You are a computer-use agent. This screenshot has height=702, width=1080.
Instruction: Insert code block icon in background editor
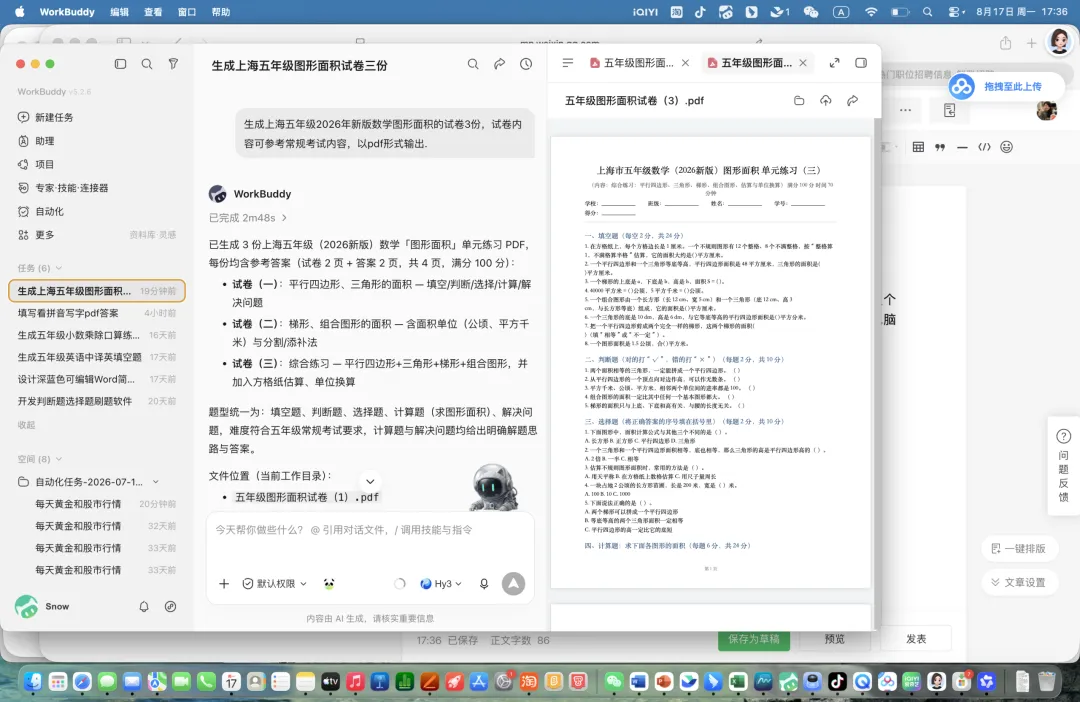[x=984, y=147]
